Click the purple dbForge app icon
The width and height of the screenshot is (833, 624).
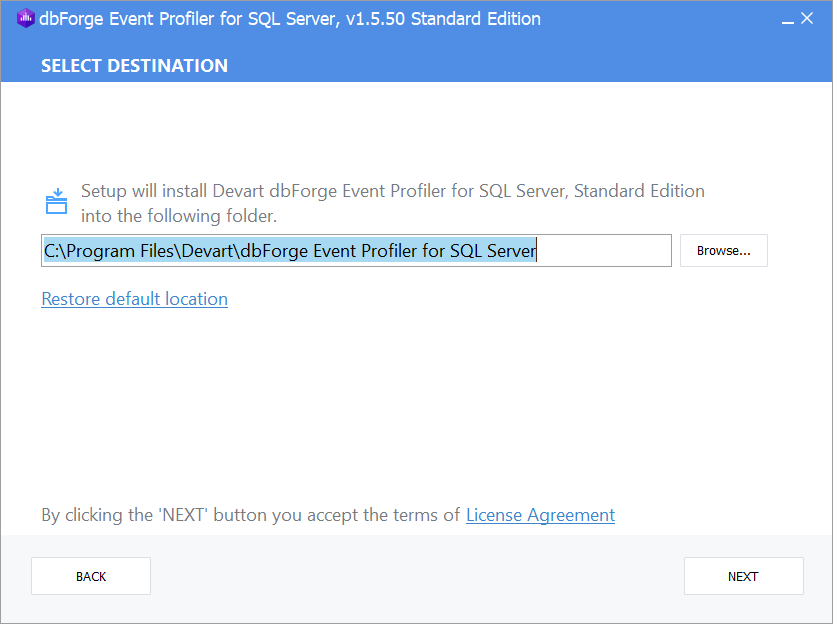(26, 19)
